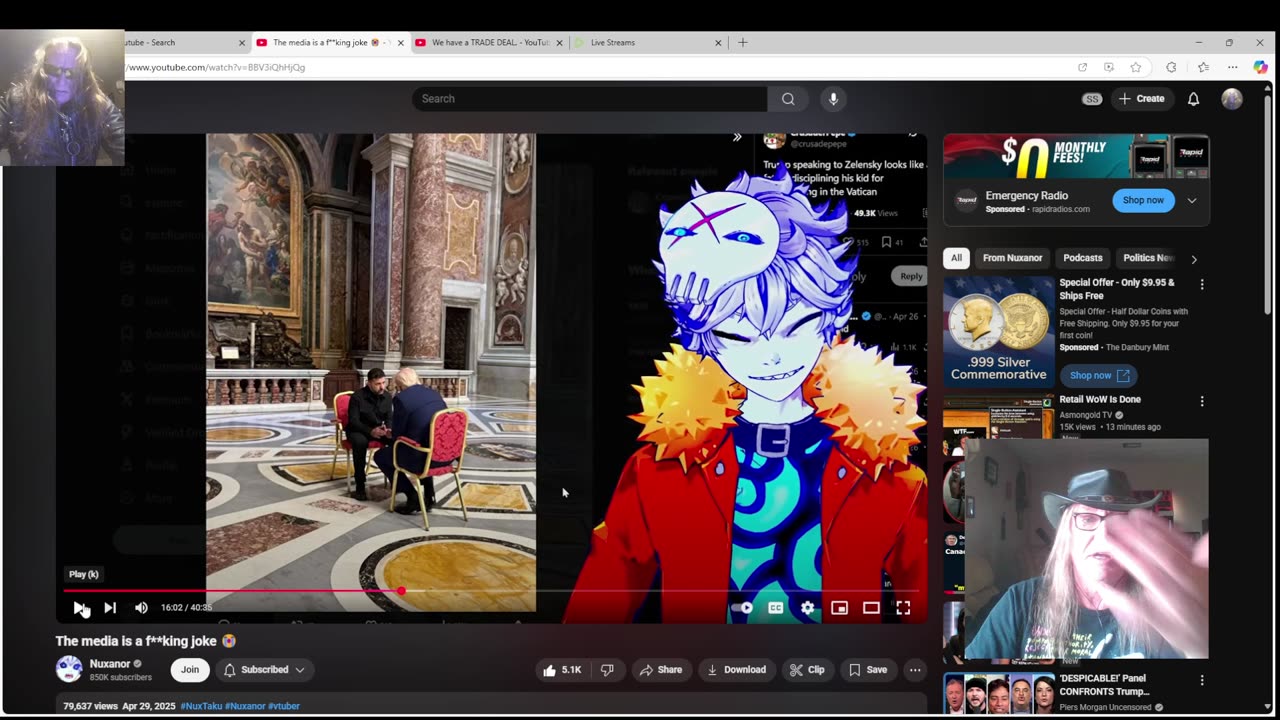Start voice search with microphone icon
The image size is (1280, 720).
click(x=833, y=99)
